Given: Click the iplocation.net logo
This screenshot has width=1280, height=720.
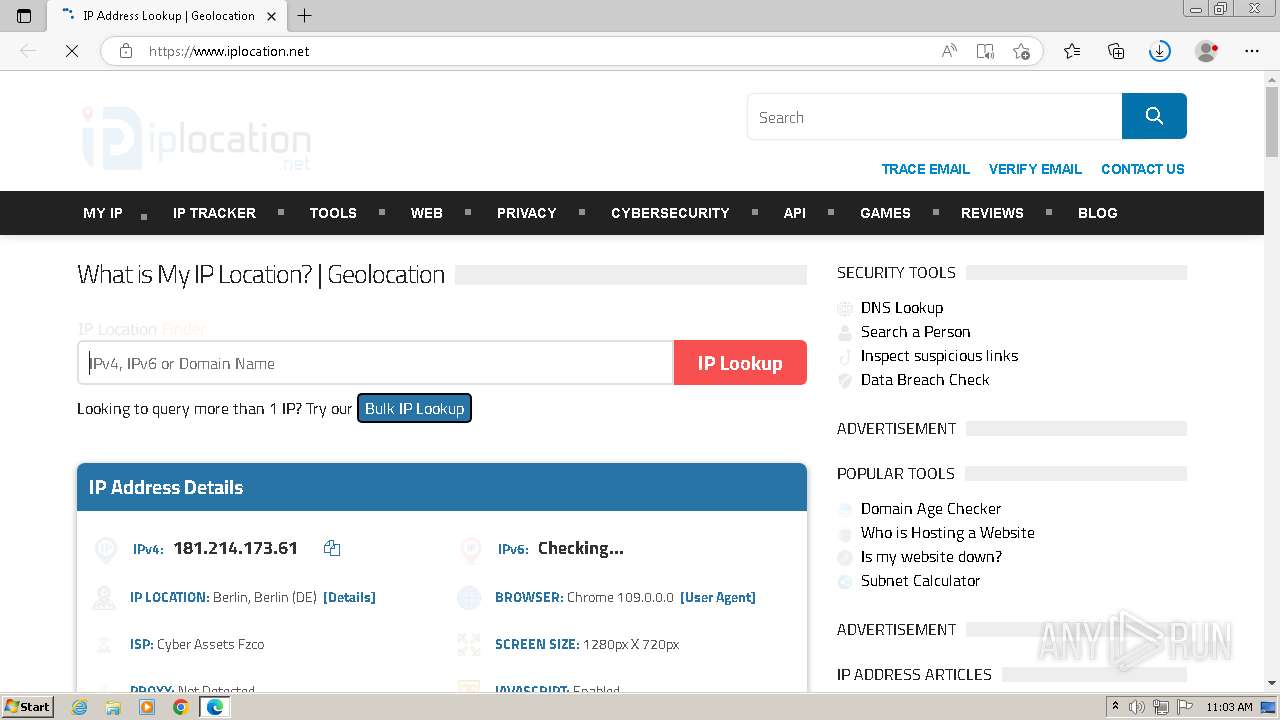Looking at the screenshot, I should [x=196, y=138].
